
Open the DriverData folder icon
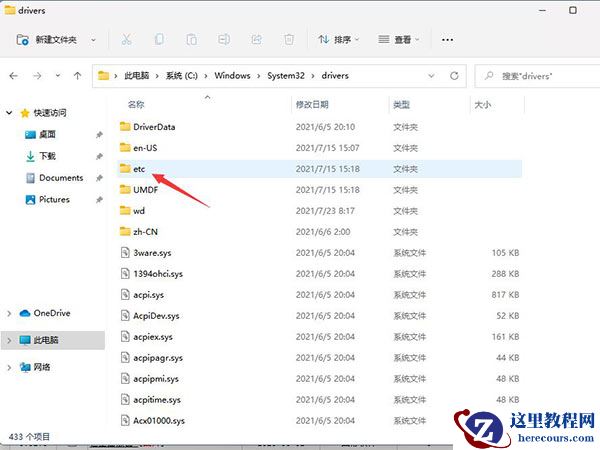click(x=125, y=127)
